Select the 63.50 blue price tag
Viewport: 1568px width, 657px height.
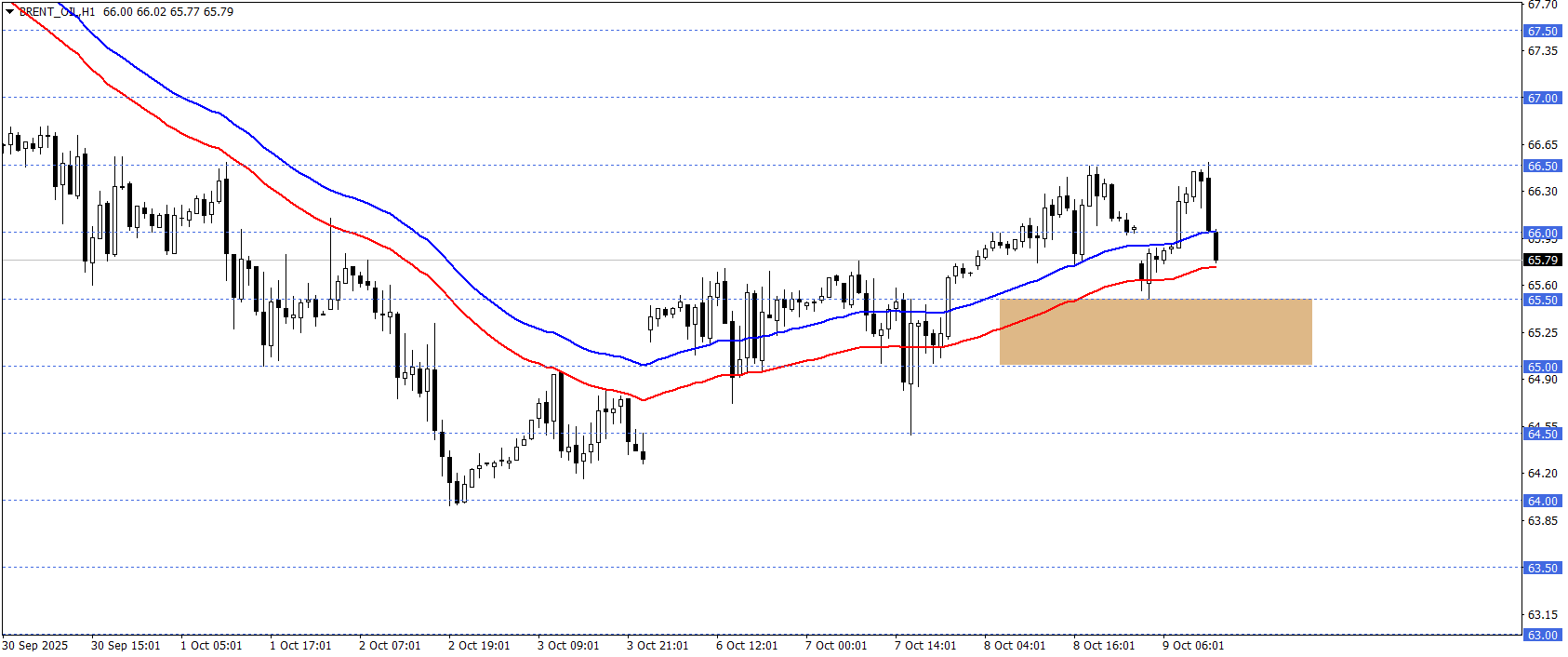coord(1542,568)
